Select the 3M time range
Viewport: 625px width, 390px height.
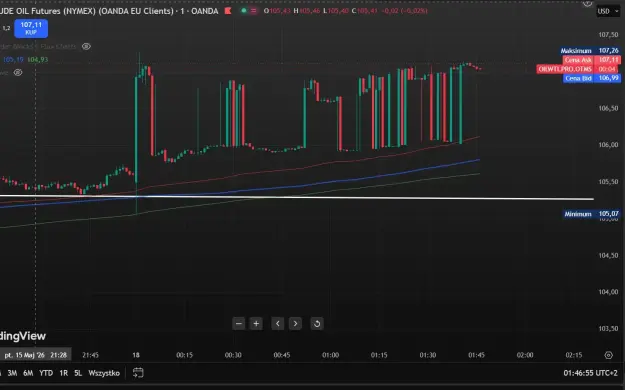(x=12, y=373)
